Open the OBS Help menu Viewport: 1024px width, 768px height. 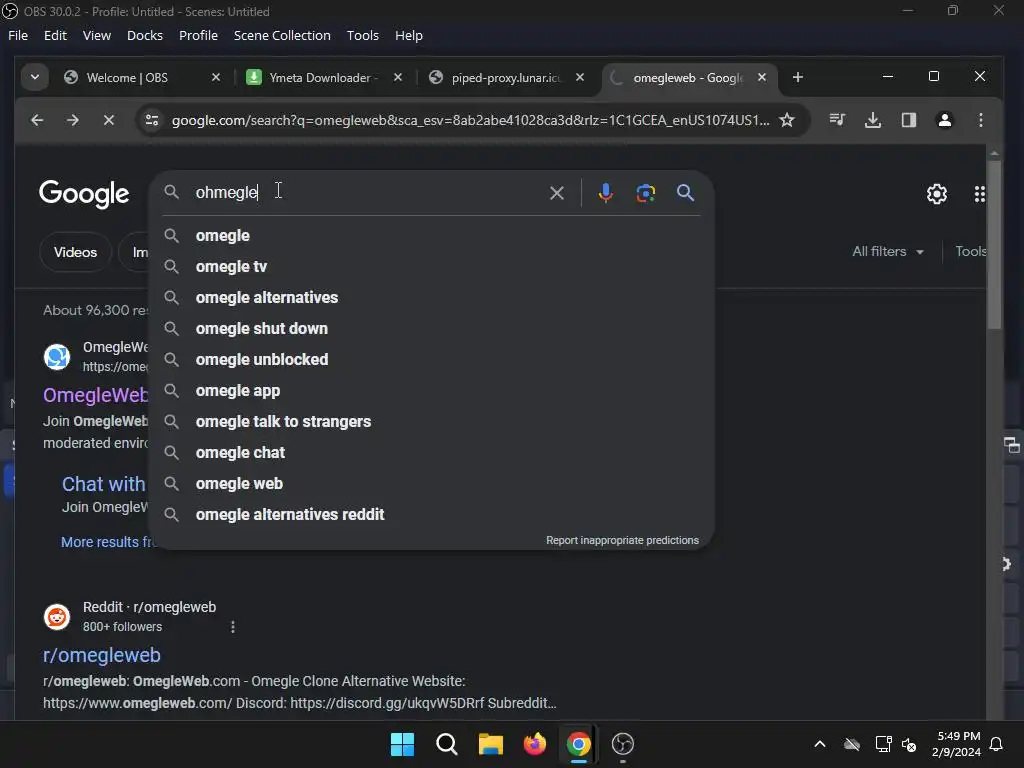pos(408,35)
